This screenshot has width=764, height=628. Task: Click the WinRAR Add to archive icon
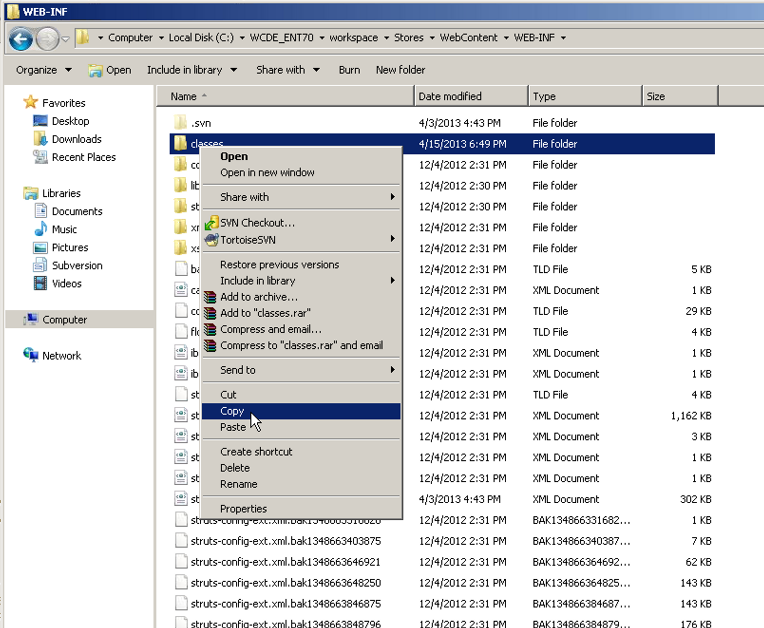pyautogui.click(x=211, y=297)
